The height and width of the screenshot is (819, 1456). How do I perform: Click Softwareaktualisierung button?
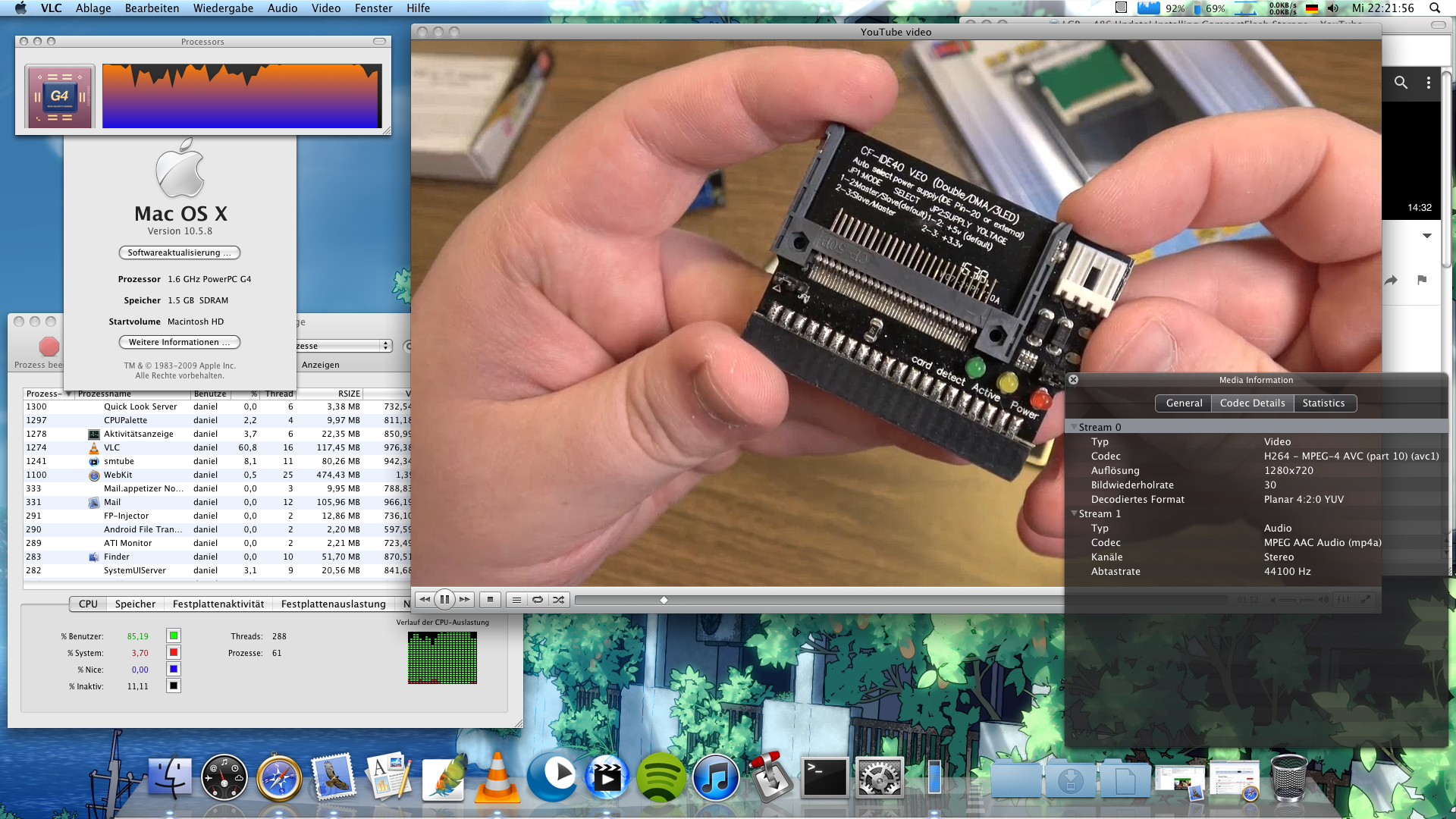179,253
